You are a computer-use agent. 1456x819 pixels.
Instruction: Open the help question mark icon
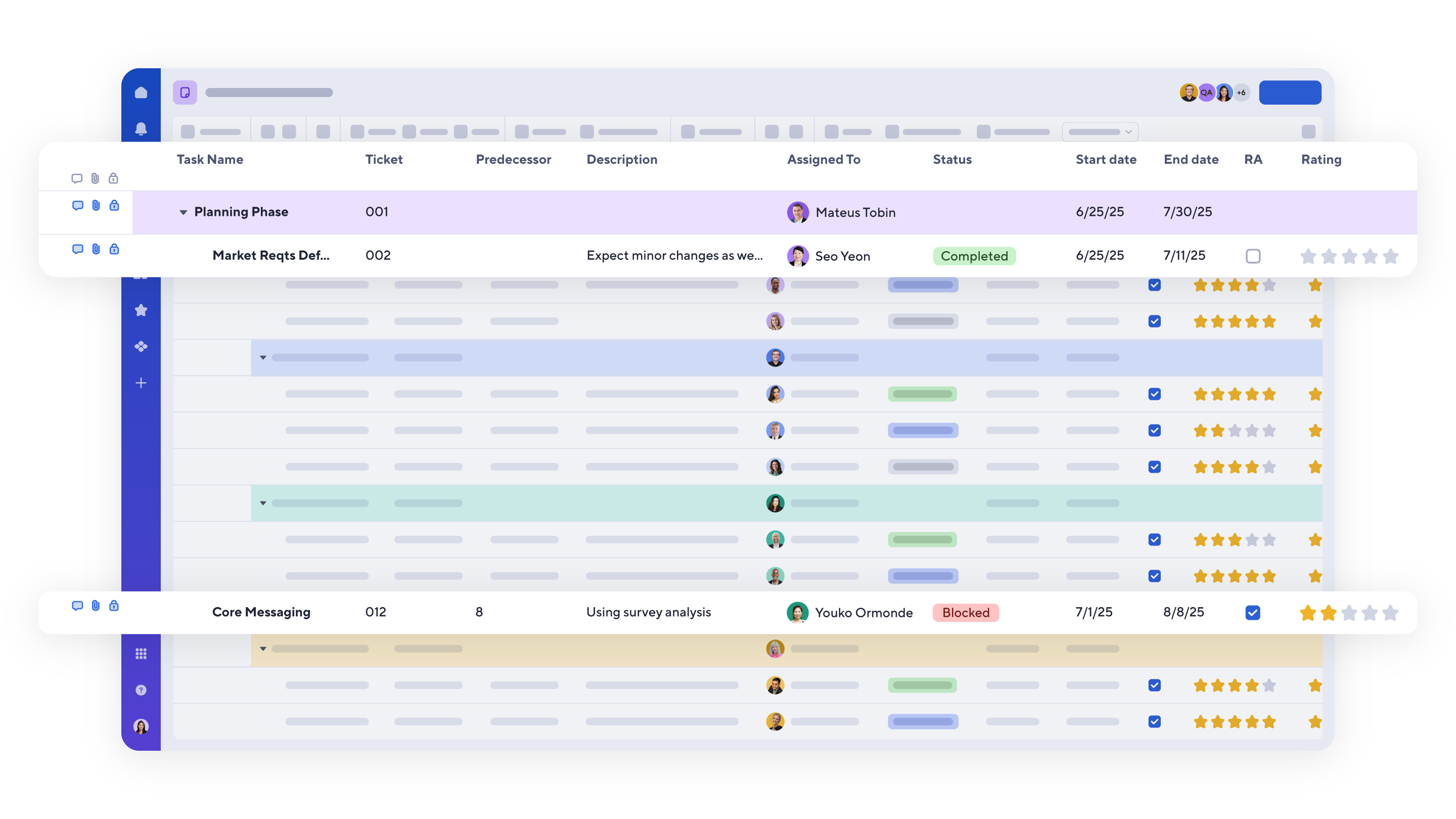pos(141,690)
